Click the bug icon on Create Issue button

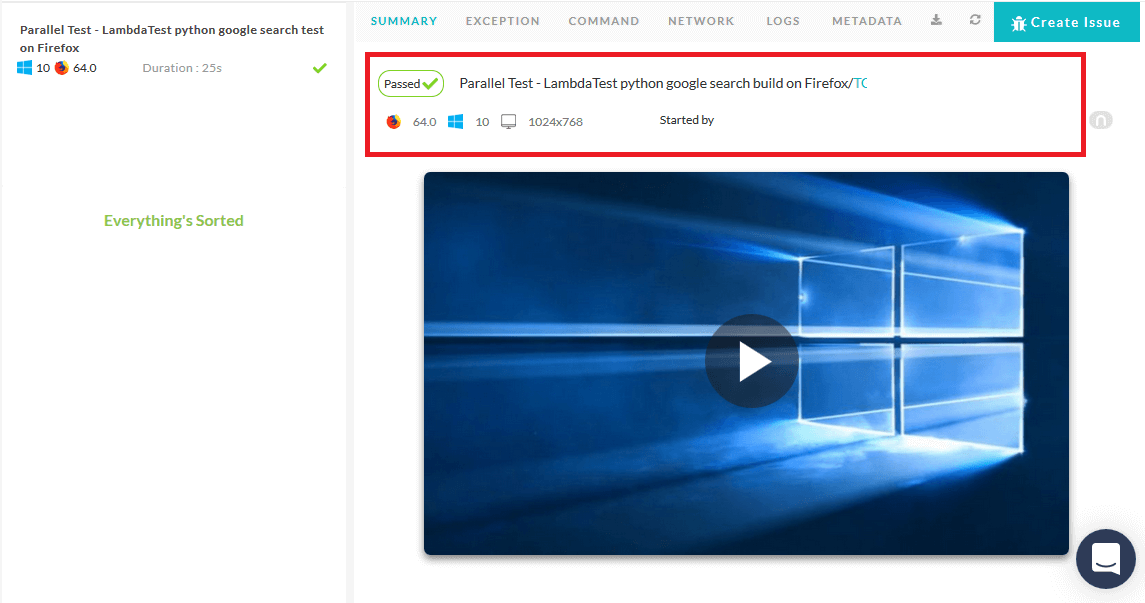(1019, 21)
